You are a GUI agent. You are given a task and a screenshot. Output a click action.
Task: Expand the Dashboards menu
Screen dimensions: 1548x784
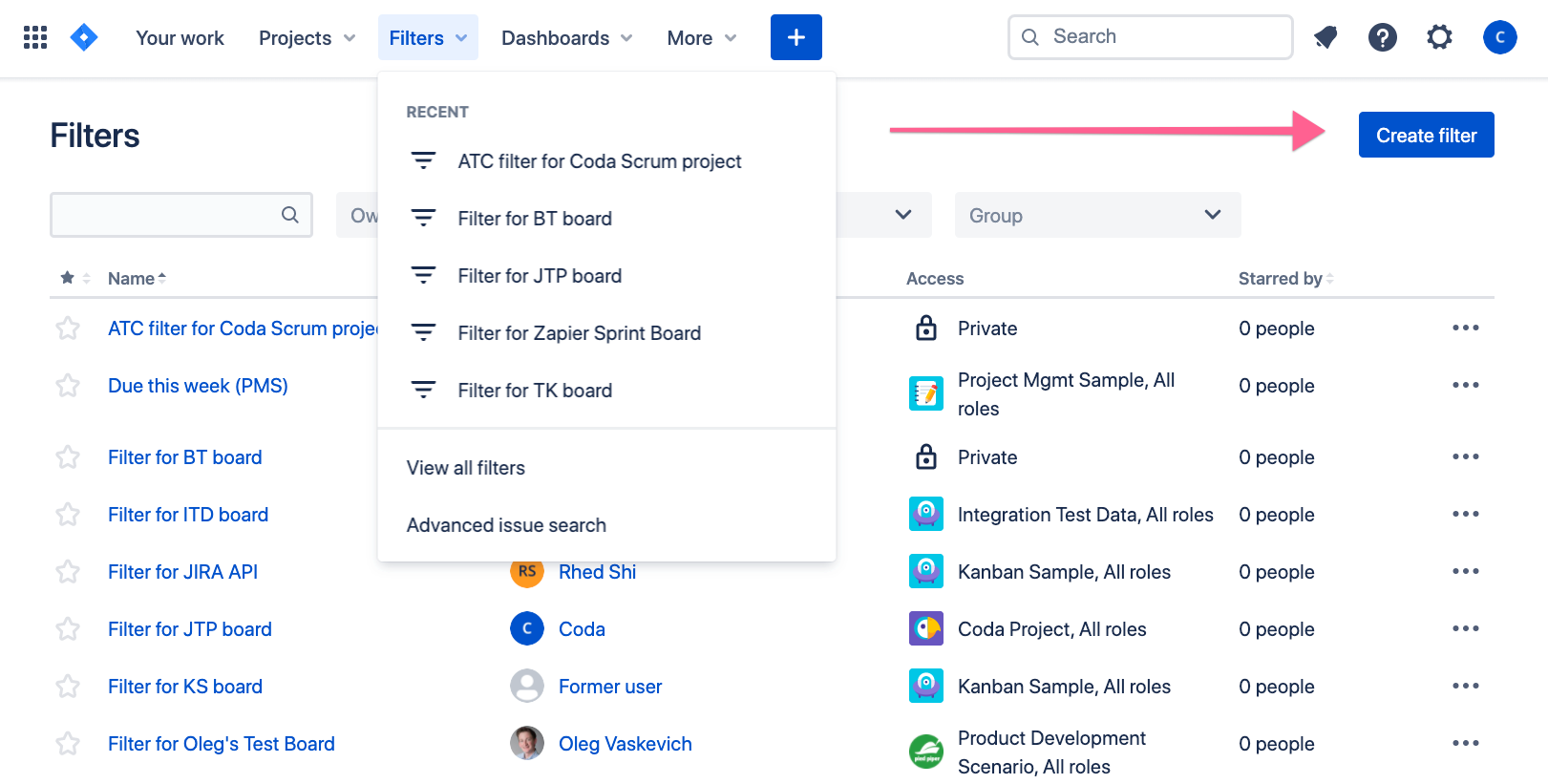[x=566, y=38]
